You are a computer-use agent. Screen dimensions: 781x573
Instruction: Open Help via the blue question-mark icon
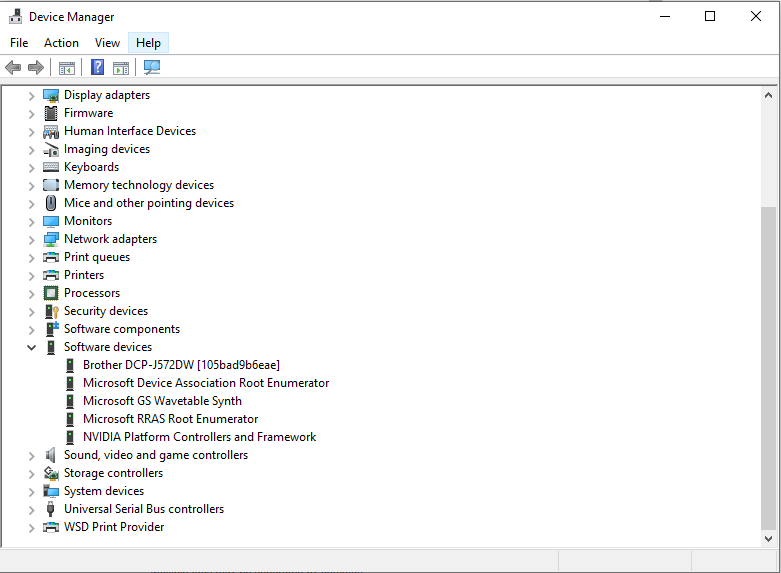[97, 67]
